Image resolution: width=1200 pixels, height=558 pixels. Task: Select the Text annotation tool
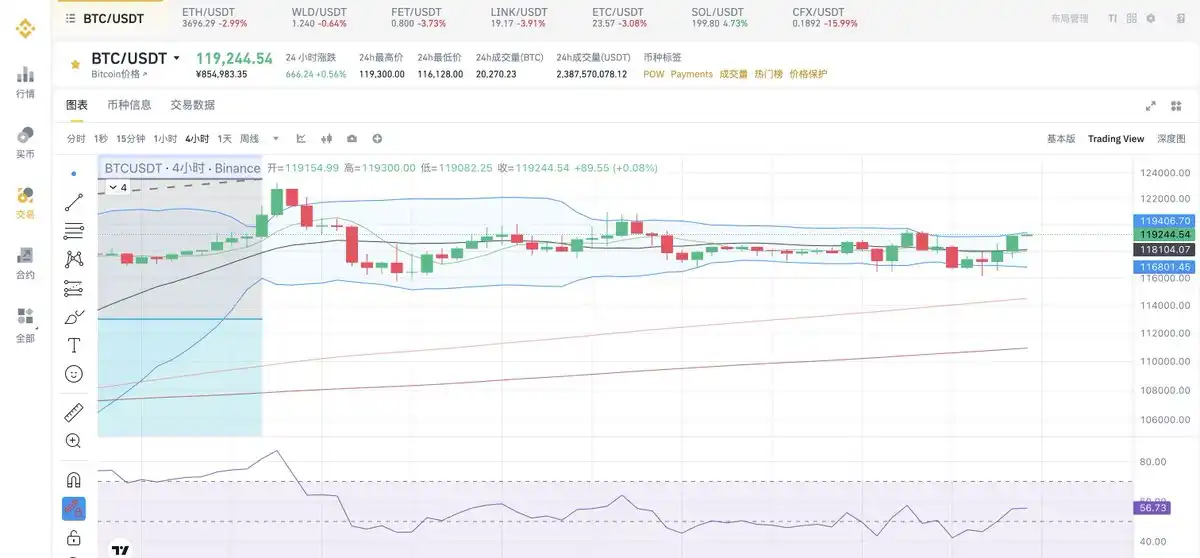(74, 345)
